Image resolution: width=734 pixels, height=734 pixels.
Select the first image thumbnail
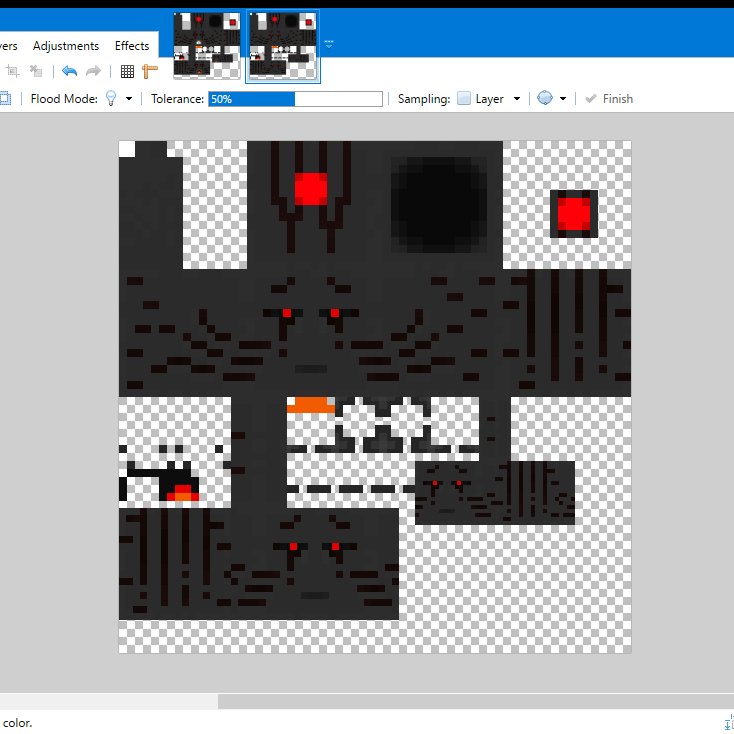(206, 45)
